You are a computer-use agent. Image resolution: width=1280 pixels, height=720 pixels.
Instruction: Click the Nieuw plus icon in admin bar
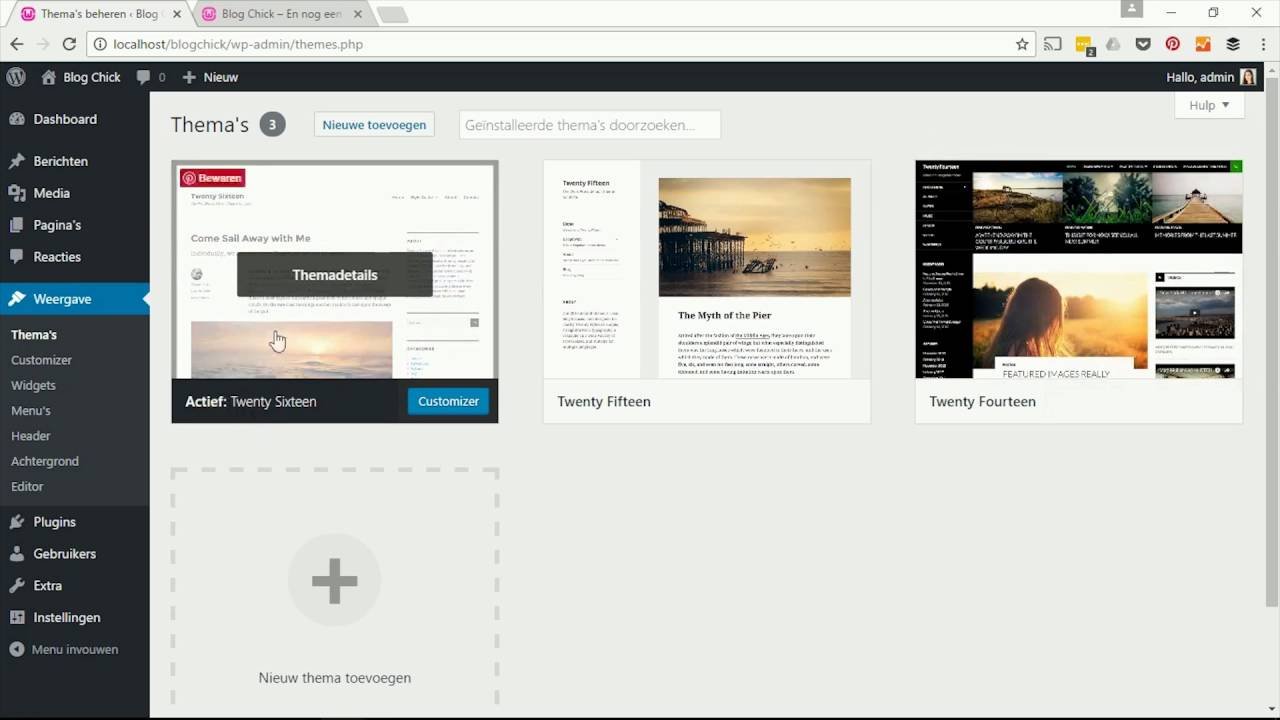pos(190,77)
